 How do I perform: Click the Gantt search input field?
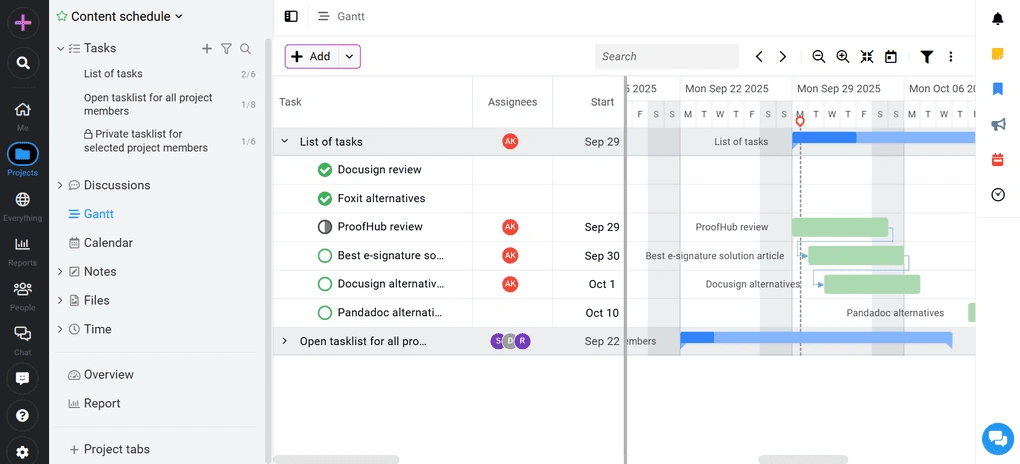(667, 57)
